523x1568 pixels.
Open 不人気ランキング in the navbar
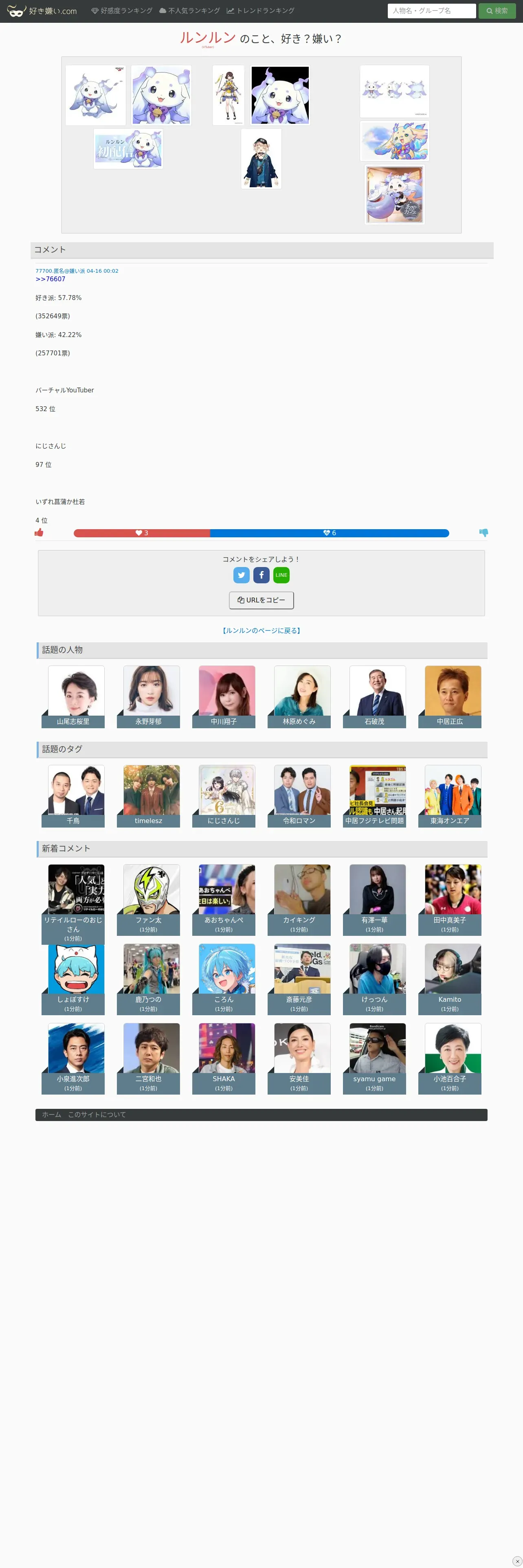tap(189, 11)
